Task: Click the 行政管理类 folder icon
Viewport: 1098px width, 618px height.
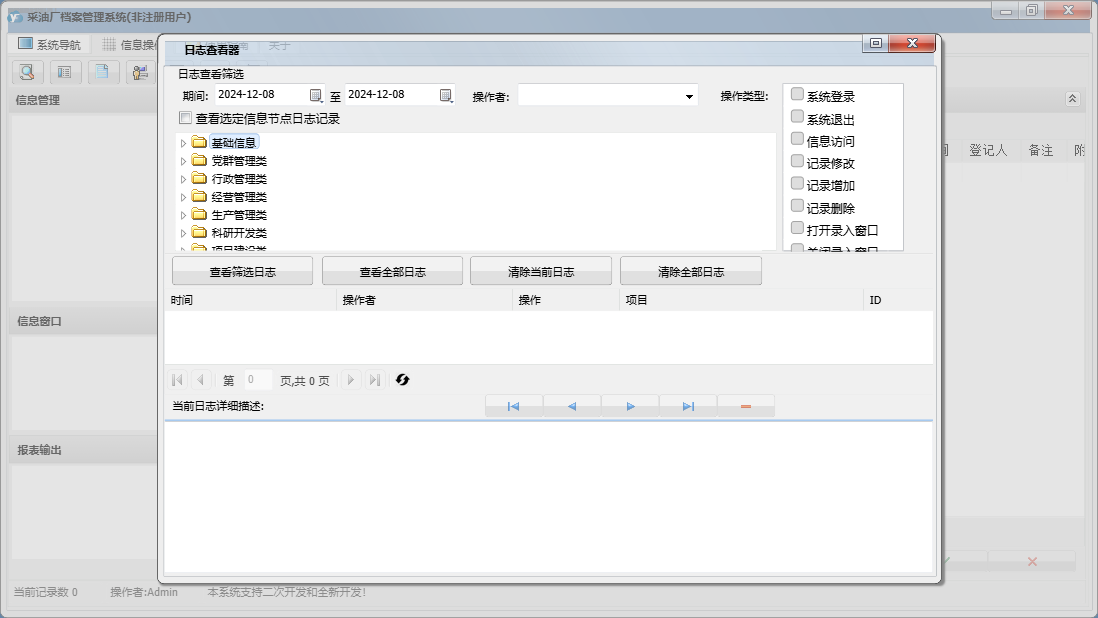Action: (x=199, y=178)
